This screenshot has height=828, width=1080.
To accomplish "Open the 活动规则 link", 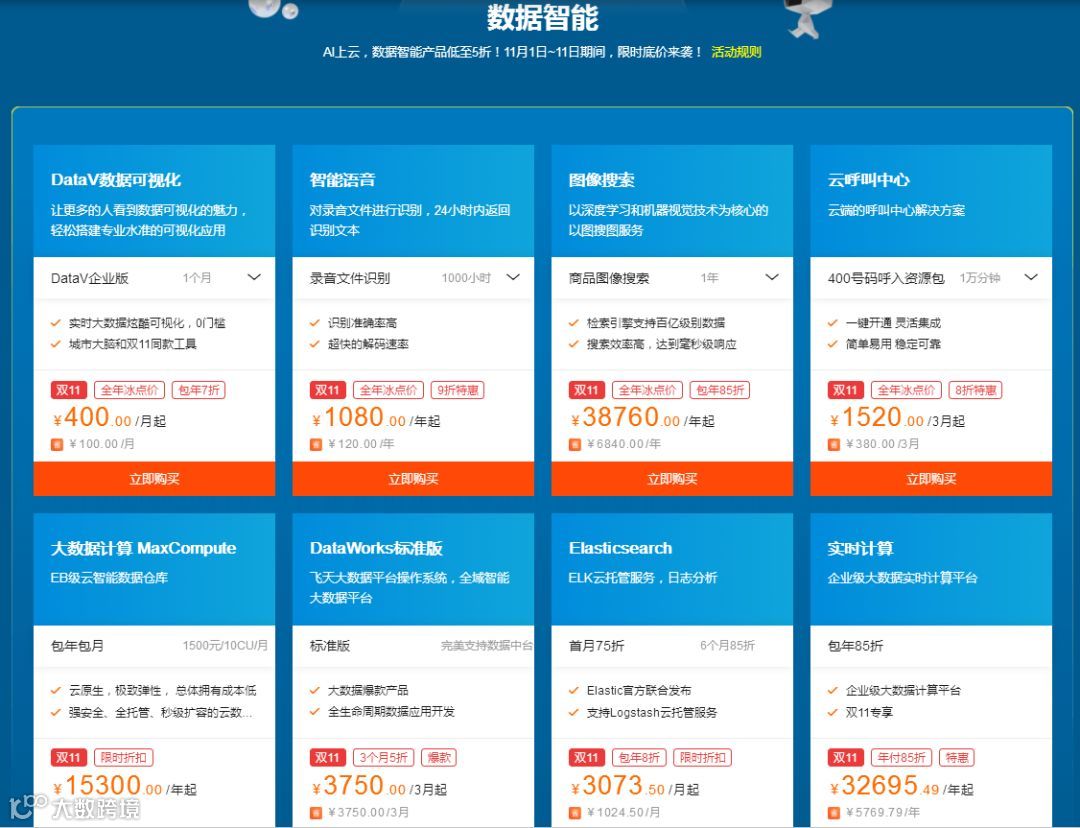I will 736,52.
